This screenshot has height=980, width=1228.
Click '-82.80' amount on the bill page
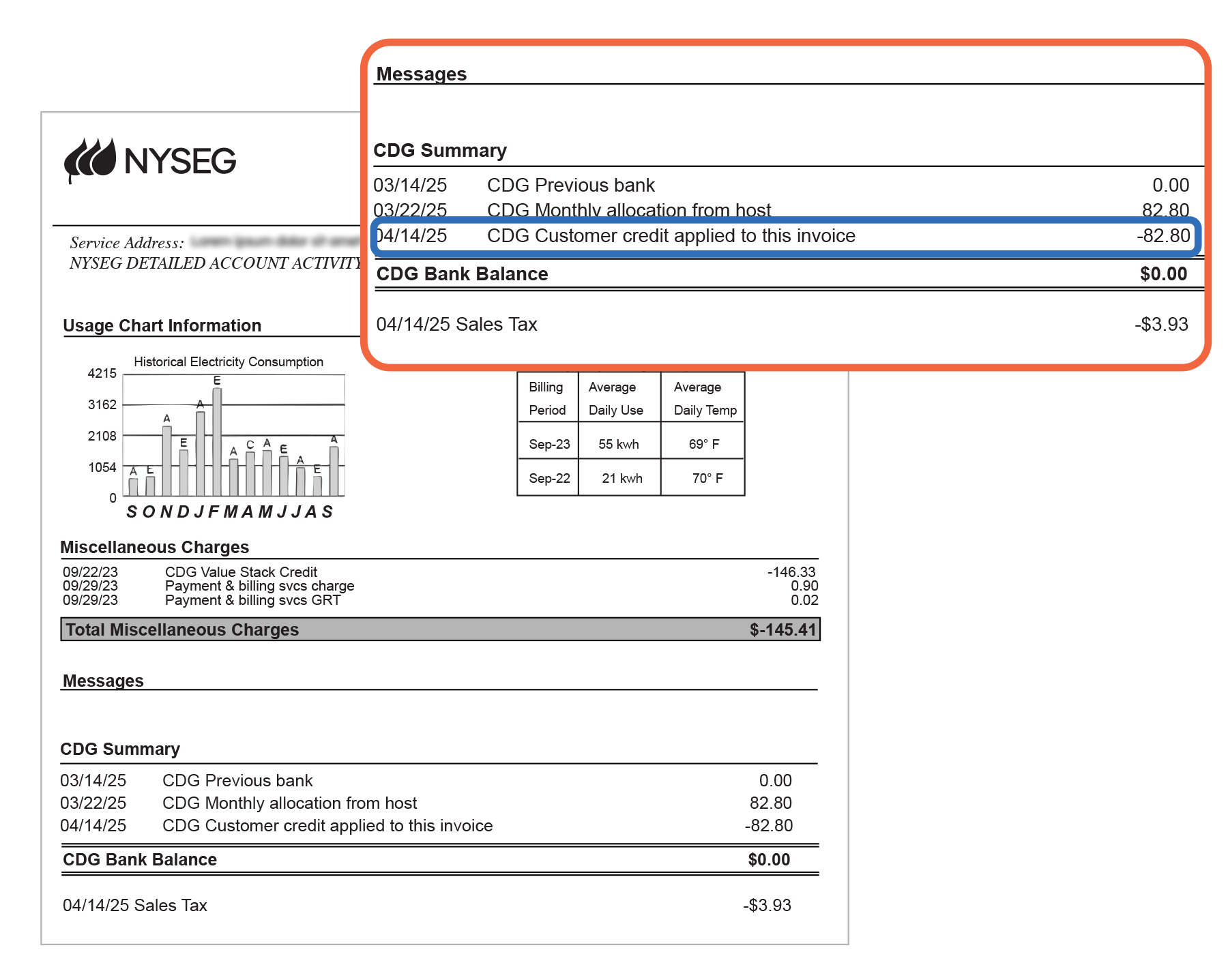point(769,825)
